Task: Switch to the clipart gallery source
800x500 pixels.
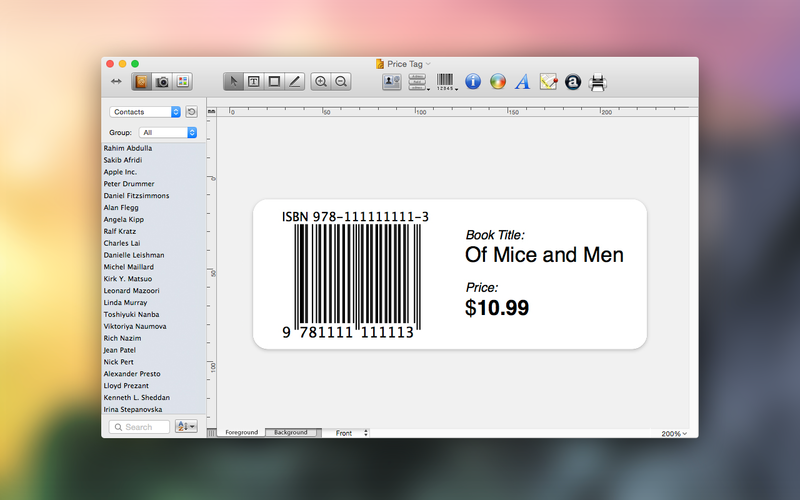Action: (x=182, y=82)
